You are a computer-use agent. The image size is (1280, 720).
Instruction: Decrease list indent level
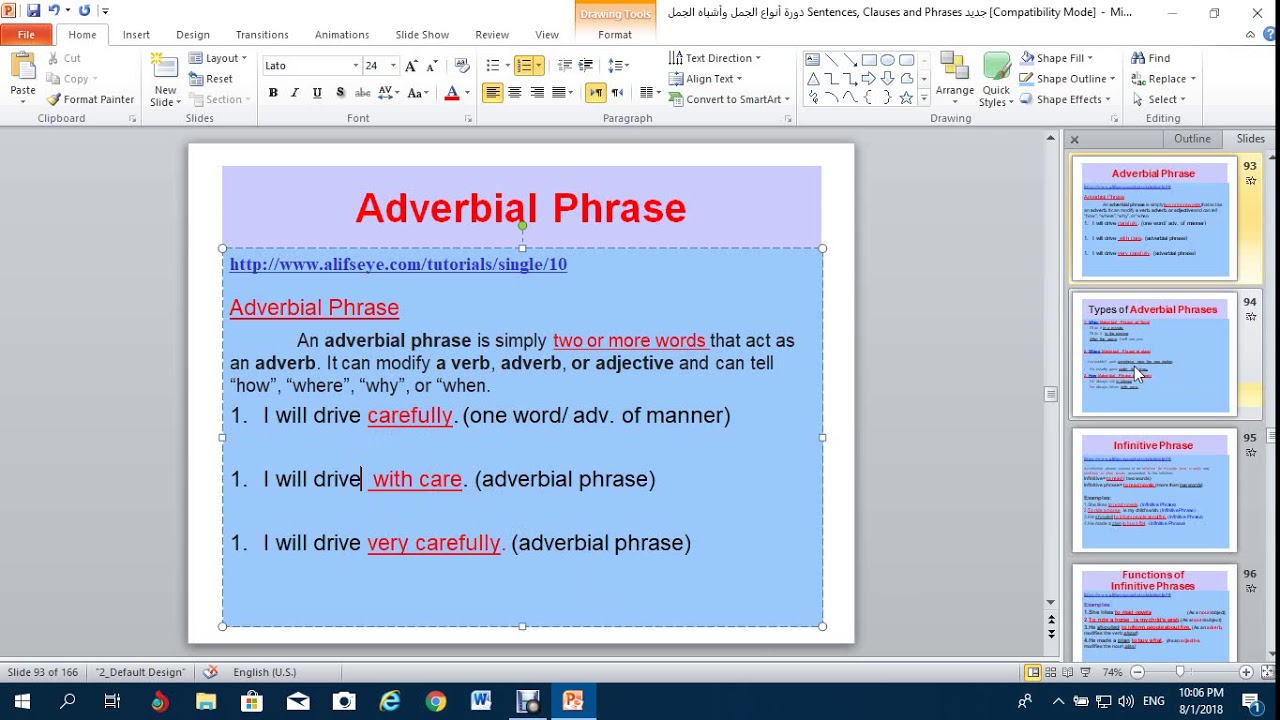(565, 65)
